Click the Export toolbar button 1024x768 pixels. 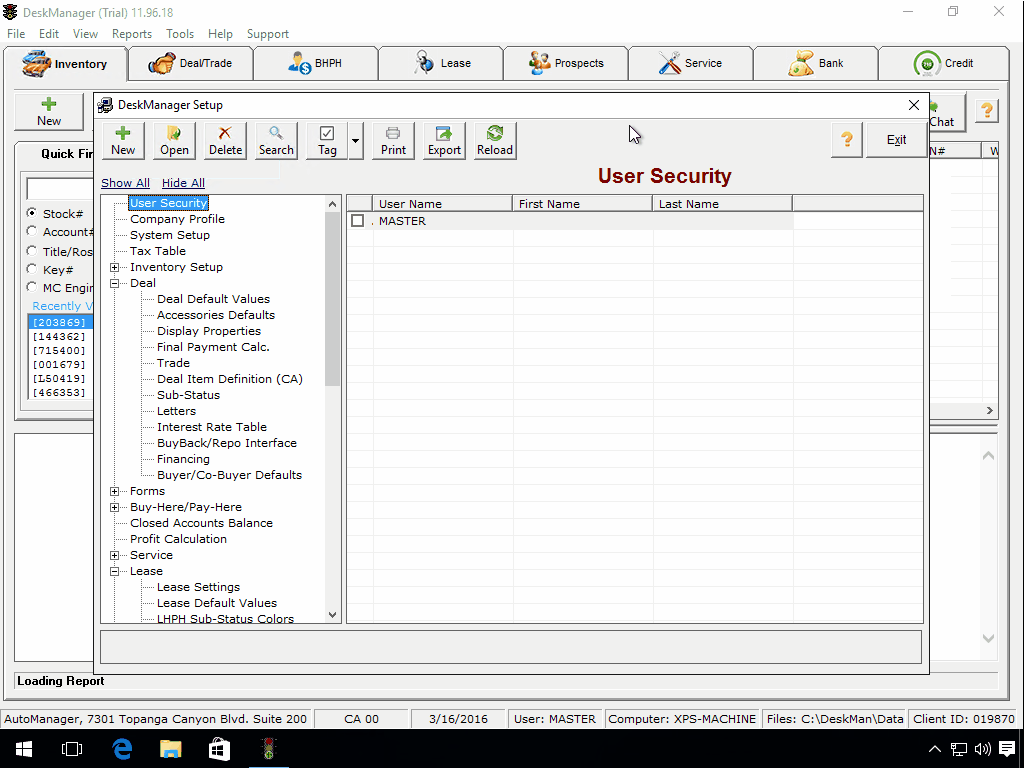[444, 140]
